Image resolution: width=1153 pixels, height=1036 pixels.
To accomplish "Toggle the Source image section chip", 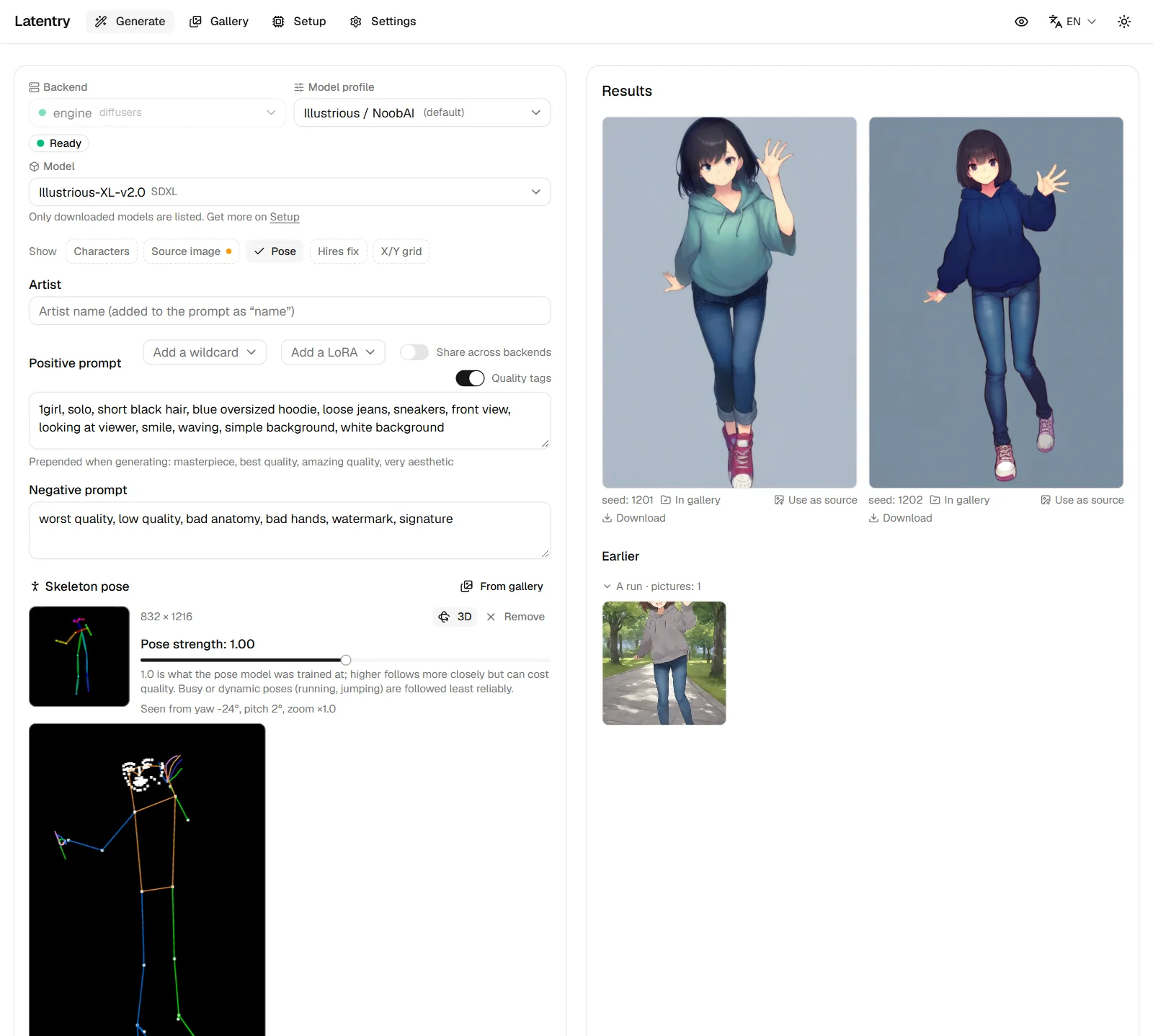I will point(191,251).
